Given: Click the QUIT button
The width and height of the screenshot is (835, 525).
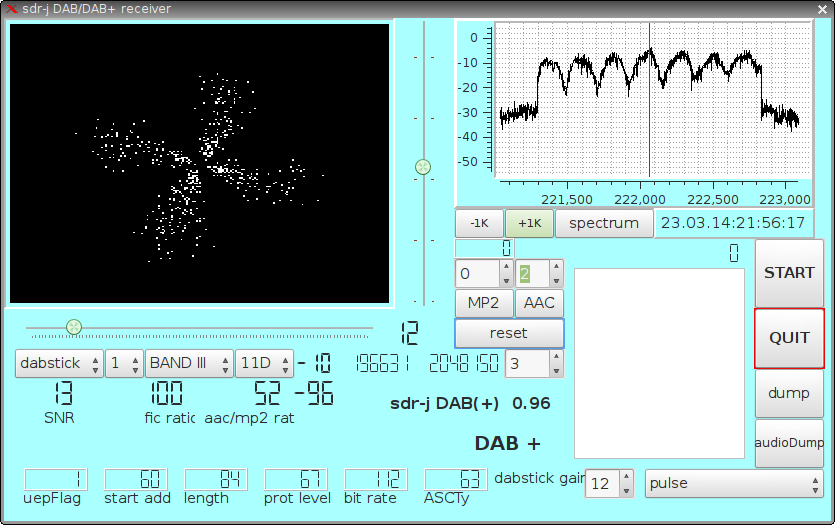Looking at the screenshot, I should pos(789,338).
